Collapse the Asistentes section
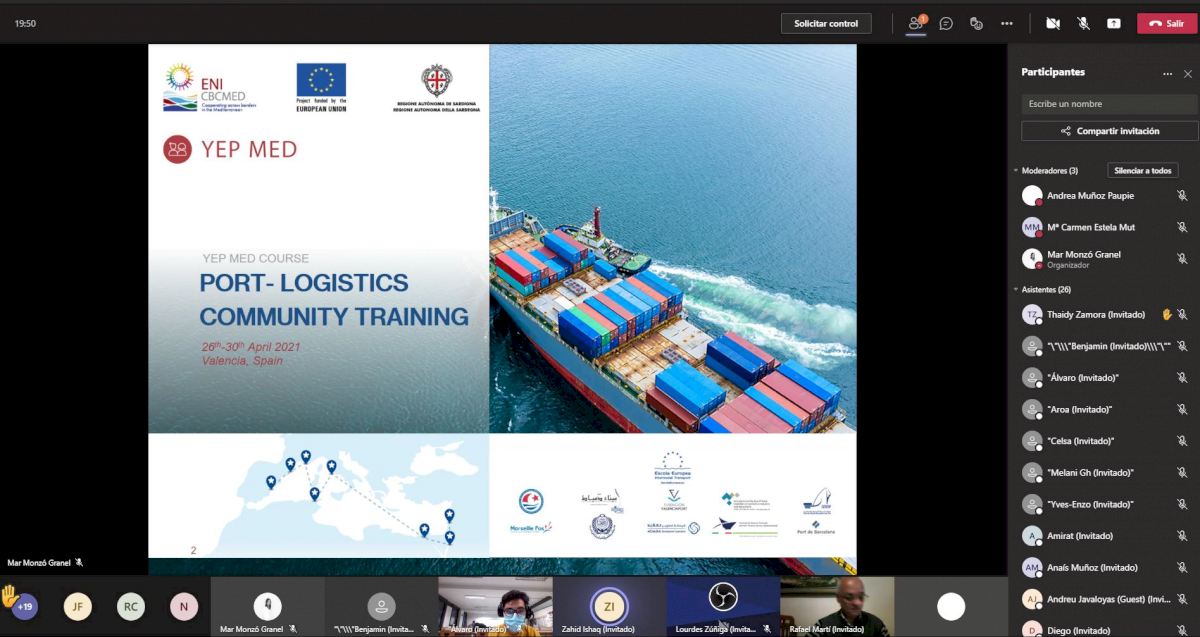Viewport: 1200px width, 637px height. tap(1016, 290)
